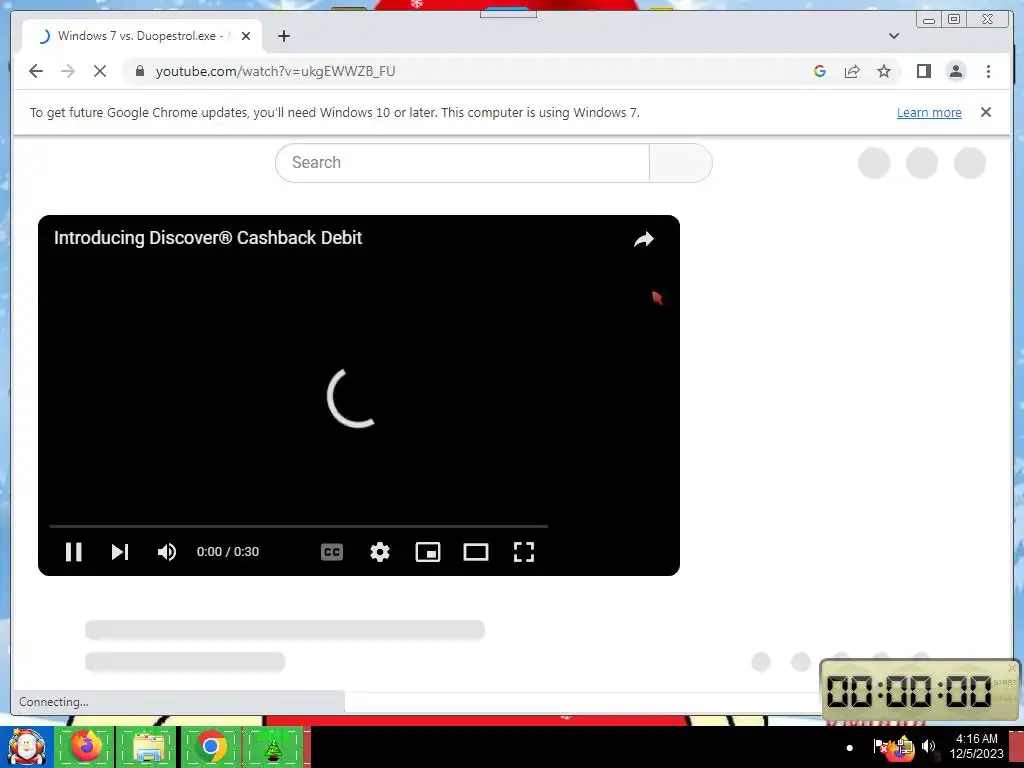Click the Chrome taskbar icon

[x=210, y=747]
